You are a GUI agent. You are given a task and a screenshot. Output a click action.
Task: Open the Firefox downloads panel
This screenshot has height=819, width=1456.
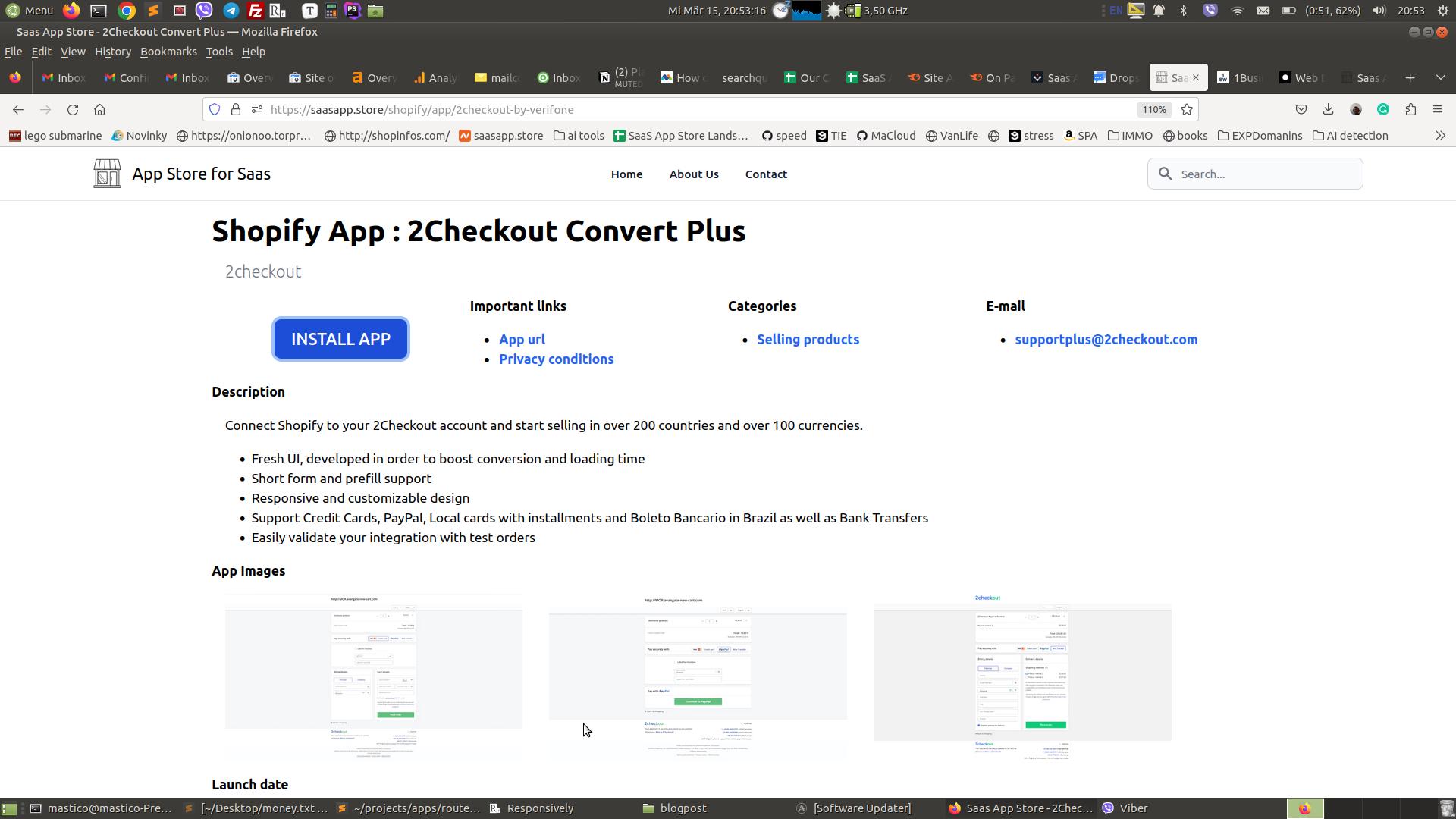pos(1328,110)
